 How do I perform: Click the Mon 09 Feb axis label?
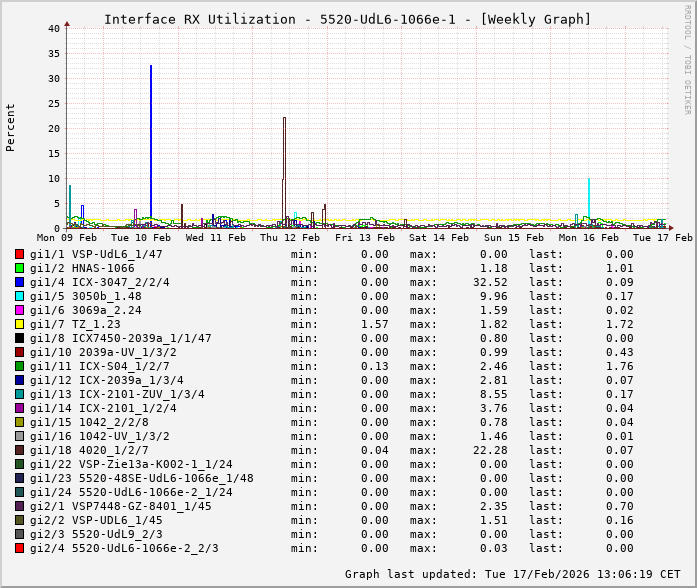point(67,238)
